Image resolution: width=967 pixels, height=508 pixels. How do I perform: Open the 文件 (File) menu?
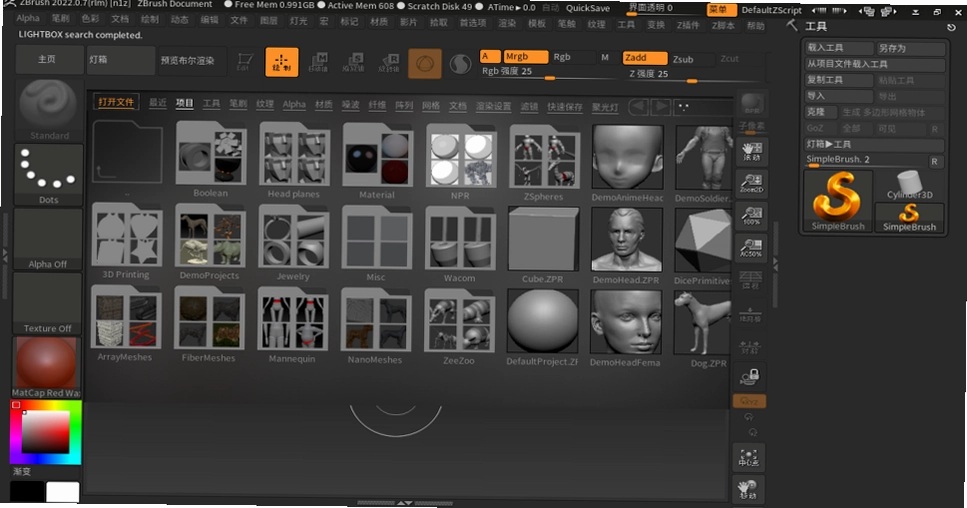point(239,20)
